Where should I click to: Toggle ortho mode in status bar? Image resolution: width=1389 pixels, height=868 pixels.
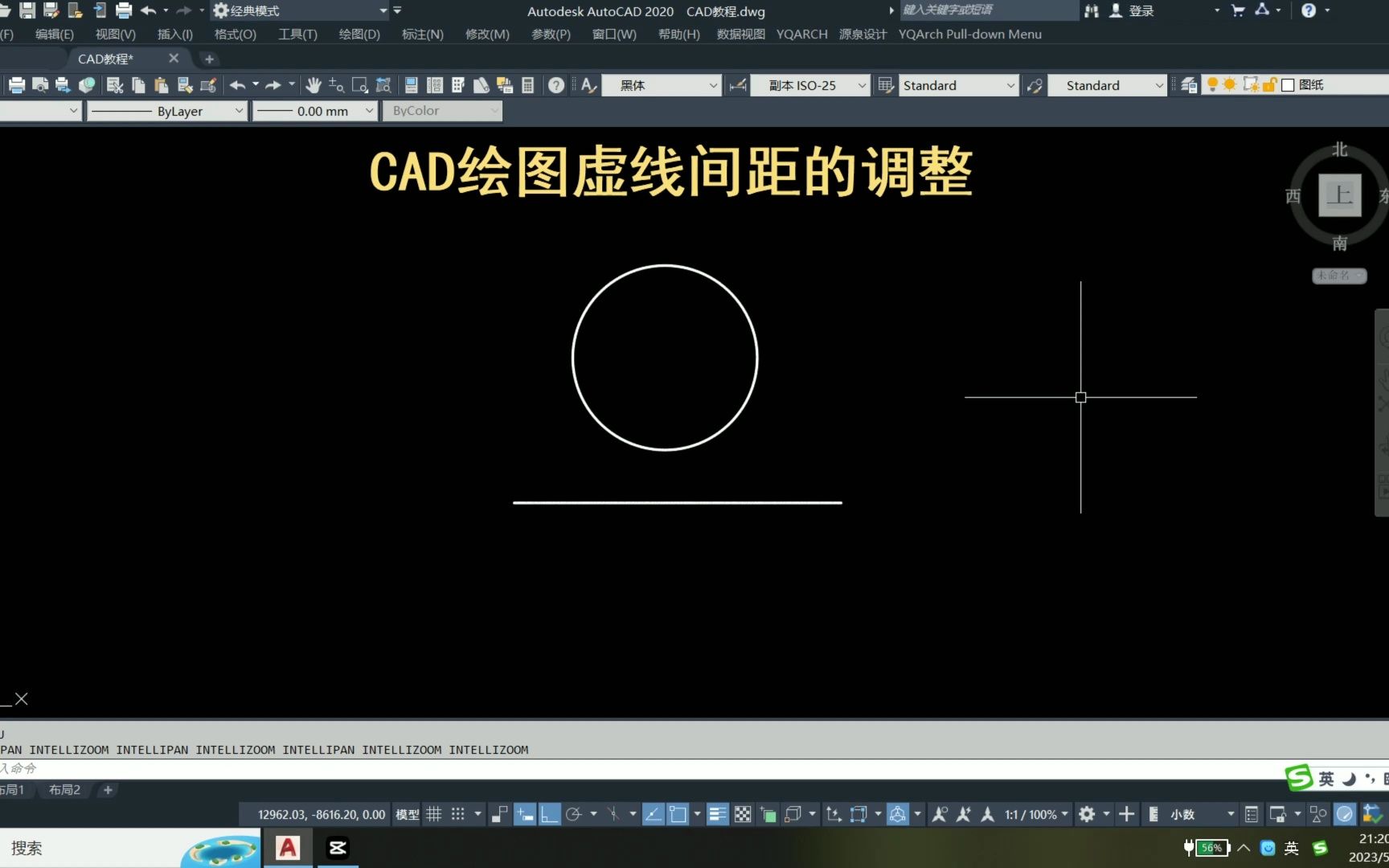[x=549, y=814]
